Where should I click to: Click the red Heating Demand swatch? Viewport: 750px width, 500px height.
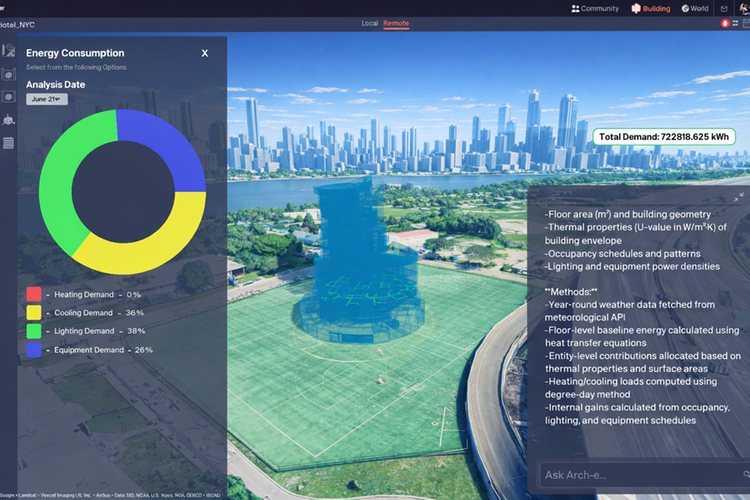34,294
